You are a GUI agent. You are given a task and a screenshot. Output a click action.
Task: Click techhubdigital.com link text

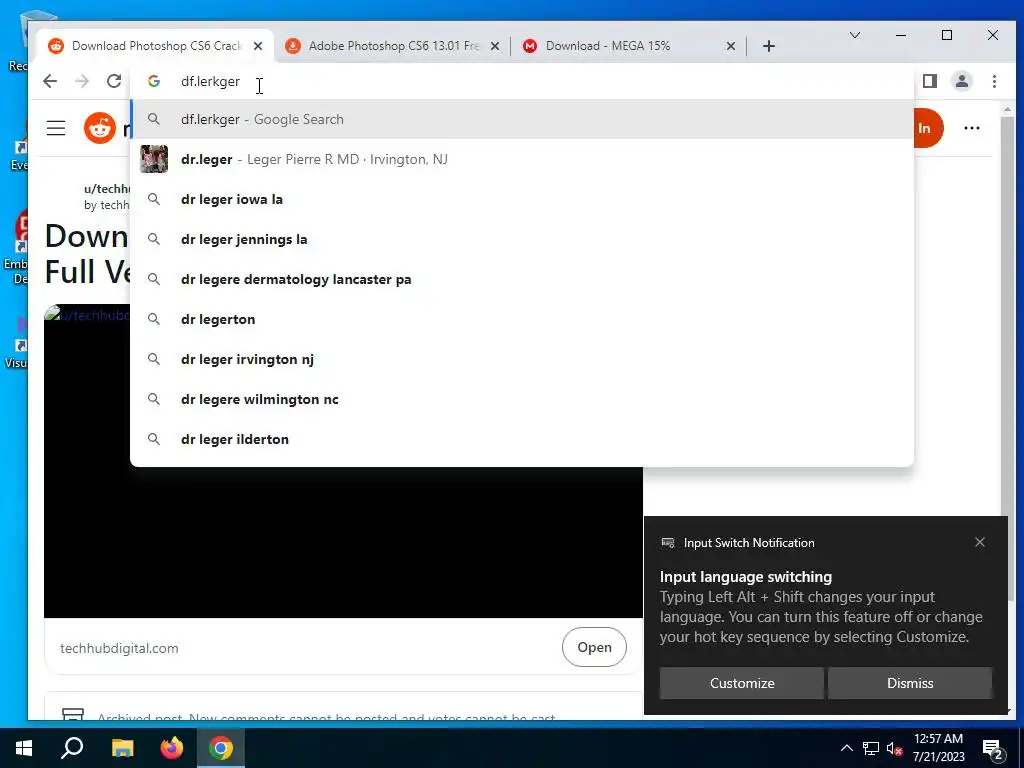120,648
